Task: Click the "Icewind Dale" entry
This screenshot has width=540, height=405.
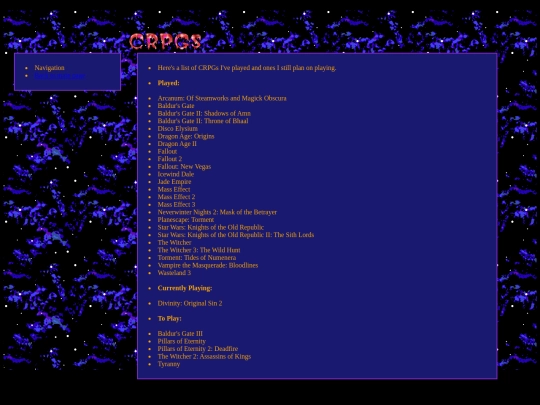Action: coord(176,174)
